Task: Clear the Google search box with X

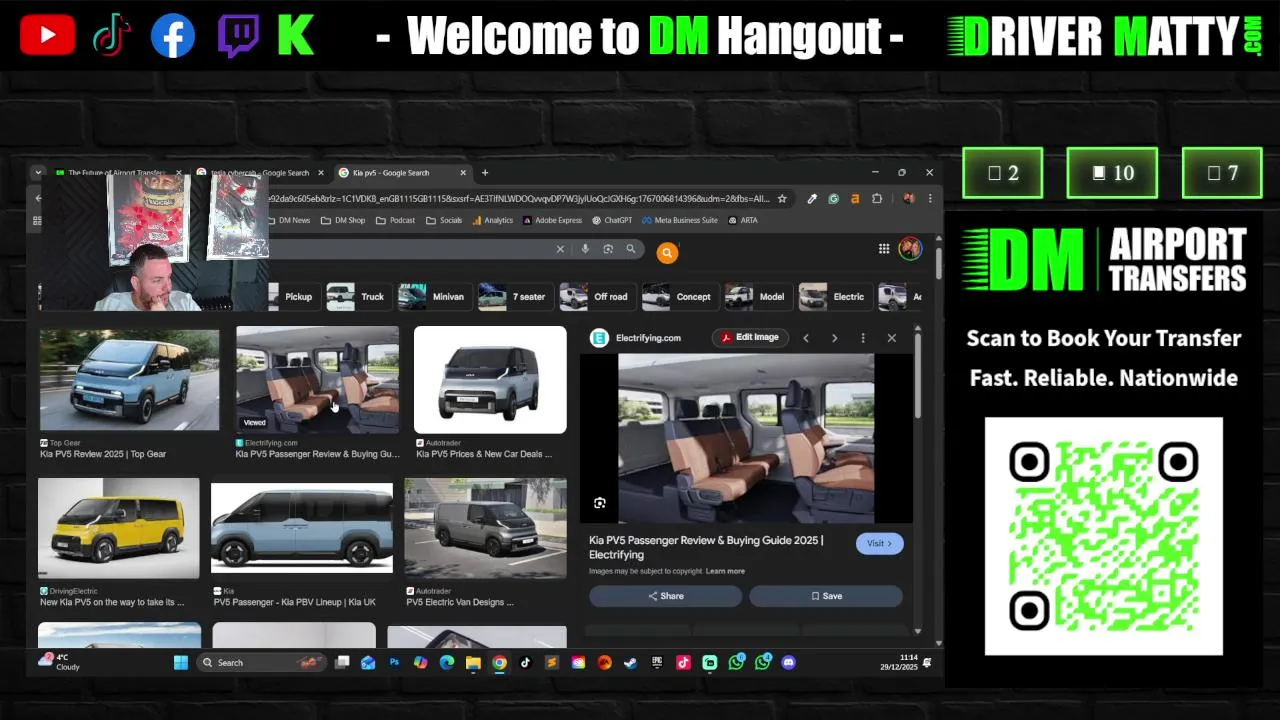Action: (x=560, y=249)
